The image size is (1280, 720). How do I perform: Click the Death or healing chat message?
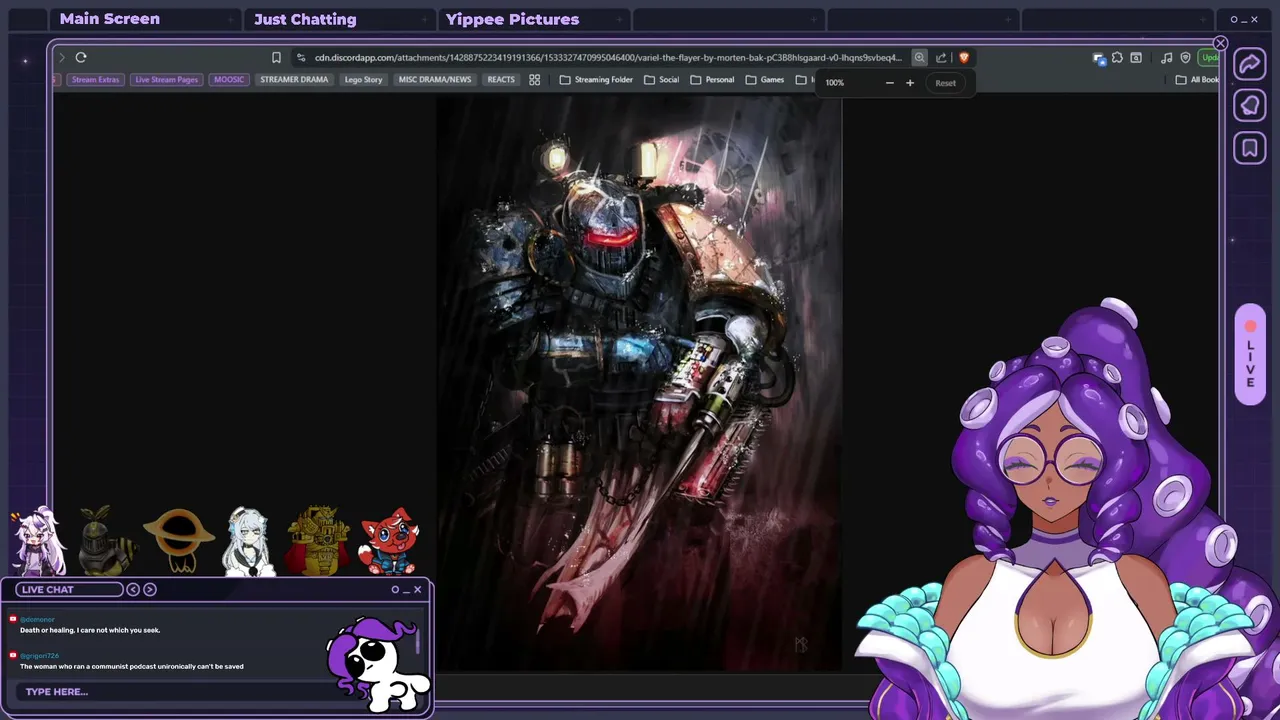90,630
